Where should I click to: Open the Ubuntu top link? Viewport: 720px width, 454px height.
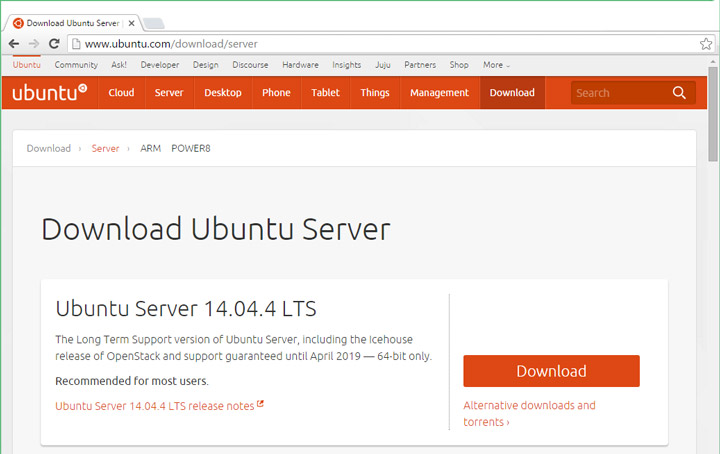(27, 65)
